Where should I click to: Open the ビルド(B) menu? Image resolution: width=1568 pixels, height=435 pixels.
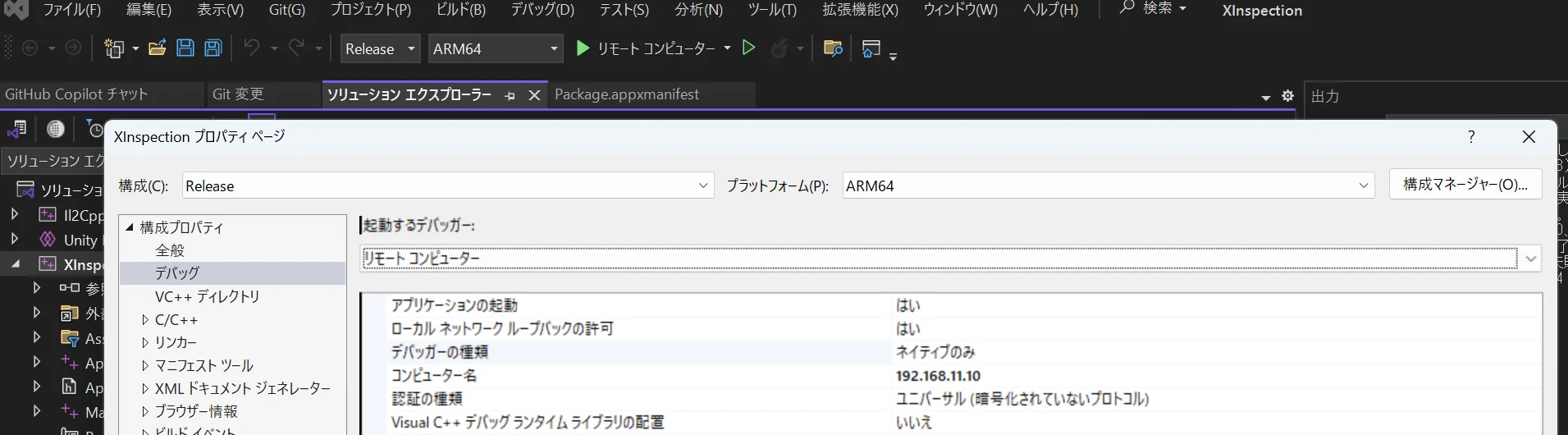[x=460, y=10]
